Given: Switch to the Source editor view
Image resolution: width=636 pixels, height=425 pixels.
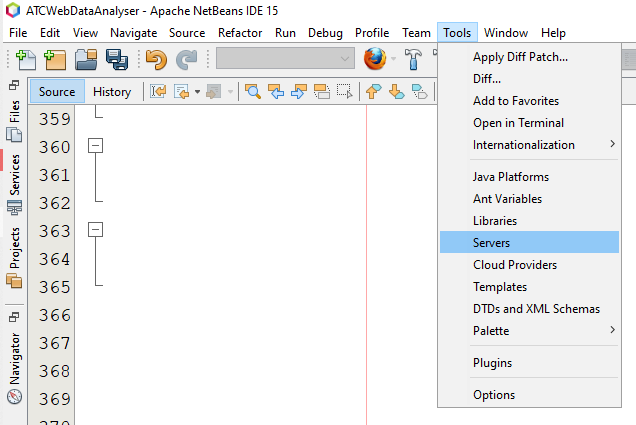Looking at the screenshot, I should click(x=57, y=91).
